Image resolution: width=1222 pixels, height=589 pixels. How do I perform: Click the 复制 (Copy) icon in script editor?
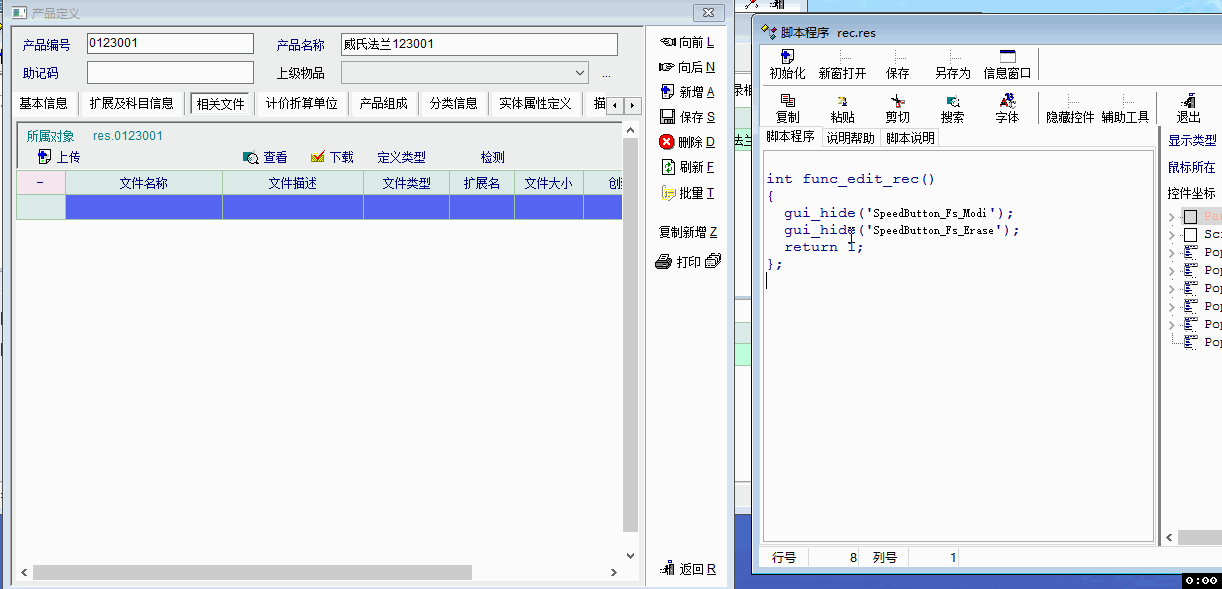click(787, 102)
